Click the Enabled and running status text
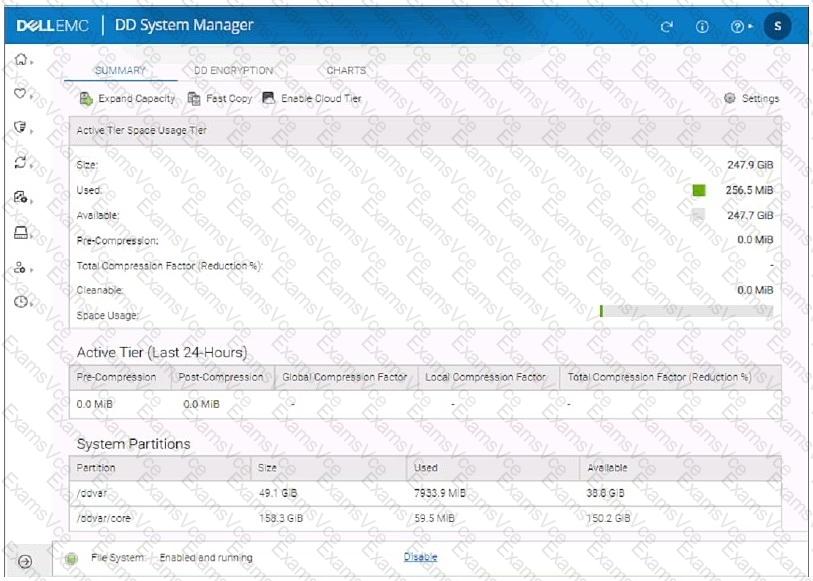Screen dimensions: 813x581 click(206, 558)
